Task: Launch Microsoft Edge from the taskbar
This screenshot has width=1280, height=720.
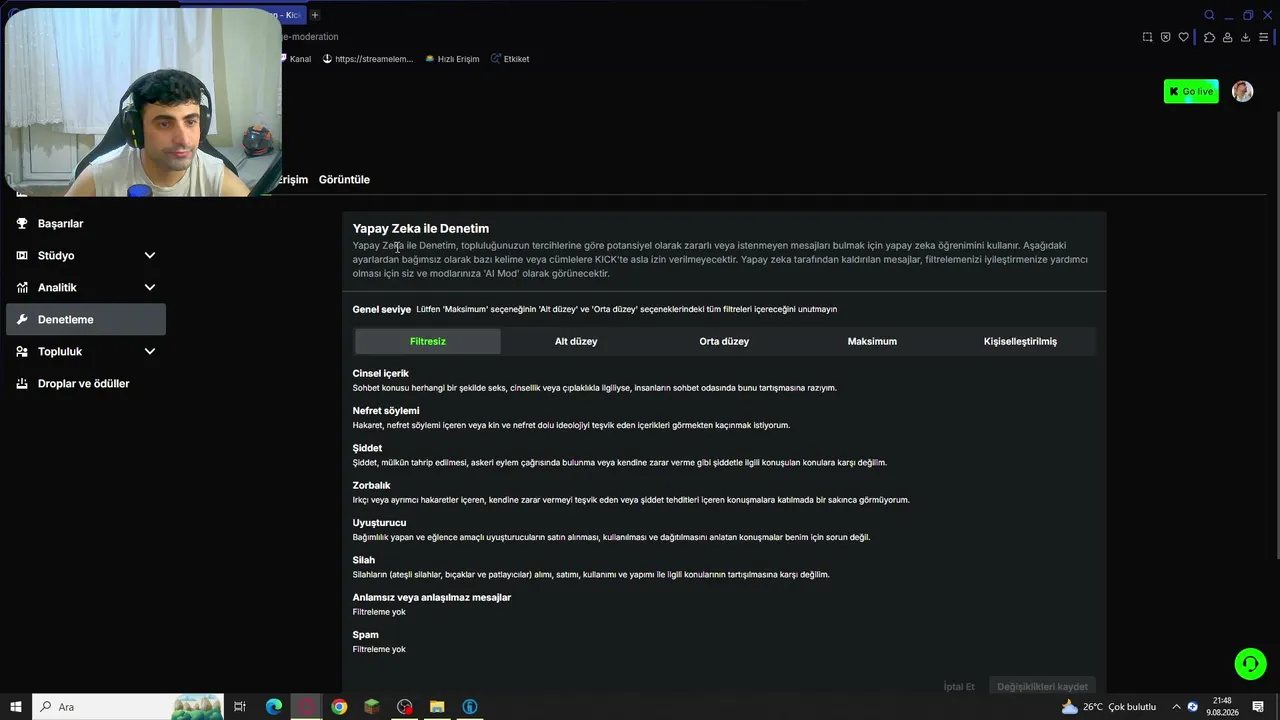Action: (273, 707)
